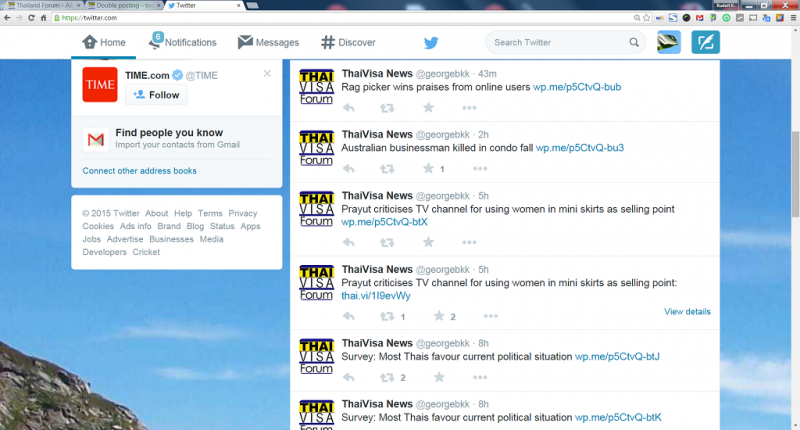Viewport: 800px width, 430px height.
Task: Click the browser home icon
Action: 43,17
